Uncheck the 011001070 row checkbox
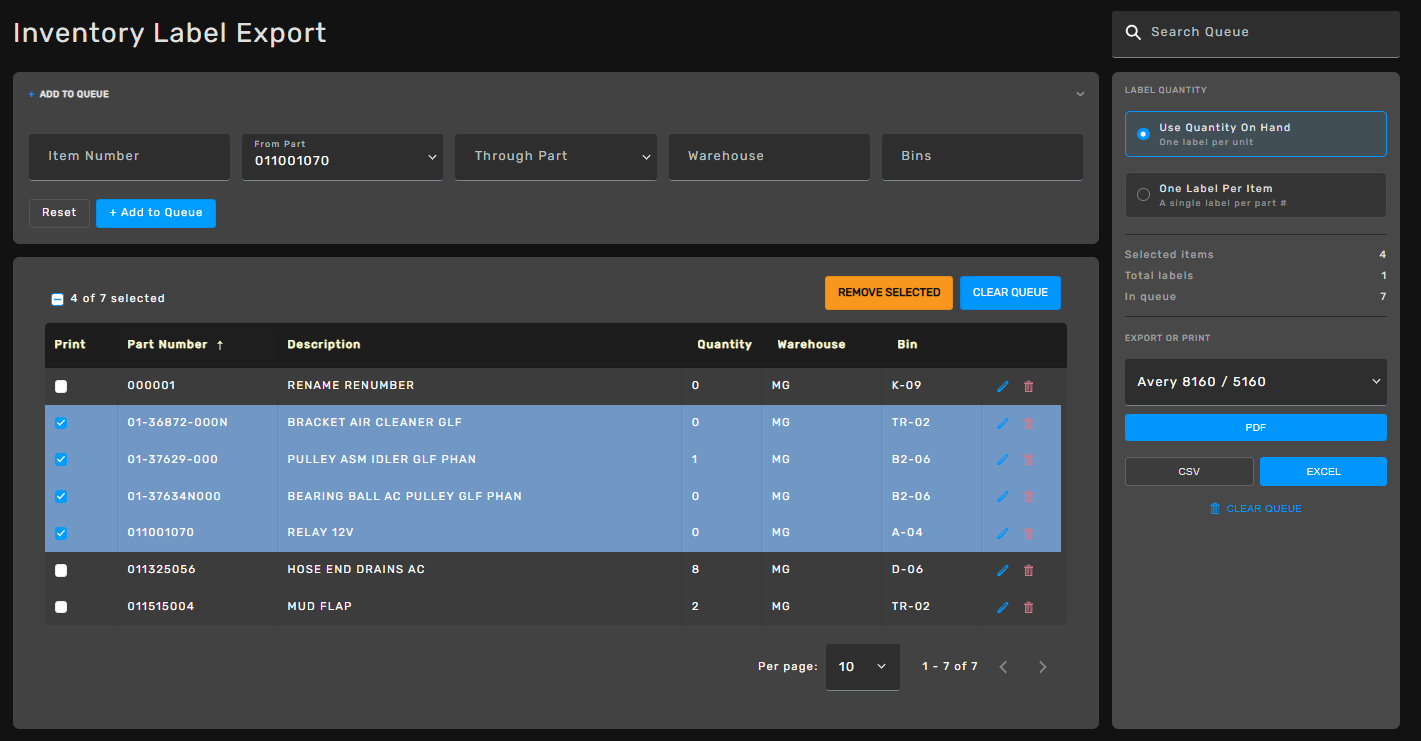 pos(61,533)
